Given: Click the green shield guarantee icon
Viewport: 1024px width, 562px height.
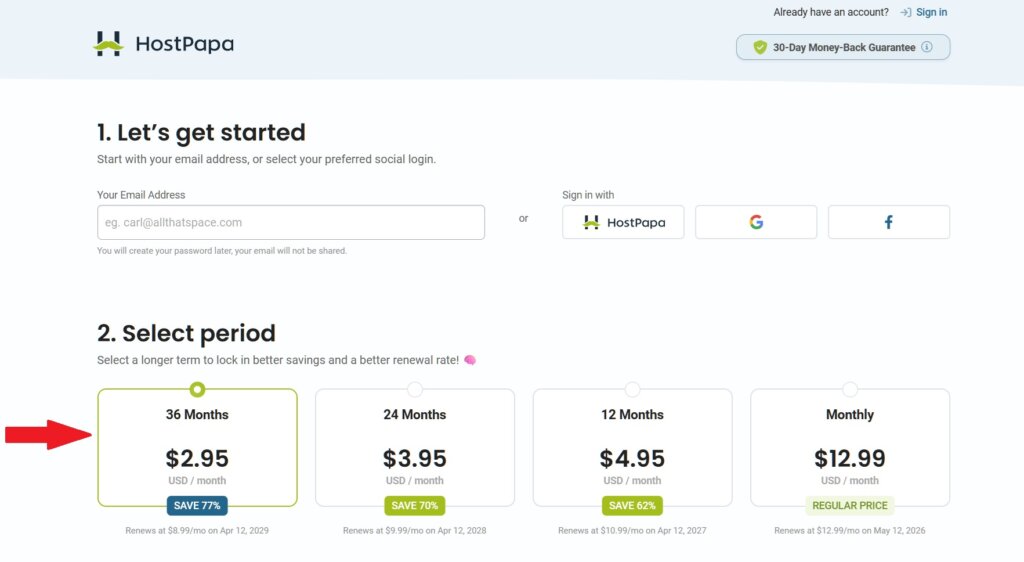Looking at the screenshot, I should coord(760,47).
